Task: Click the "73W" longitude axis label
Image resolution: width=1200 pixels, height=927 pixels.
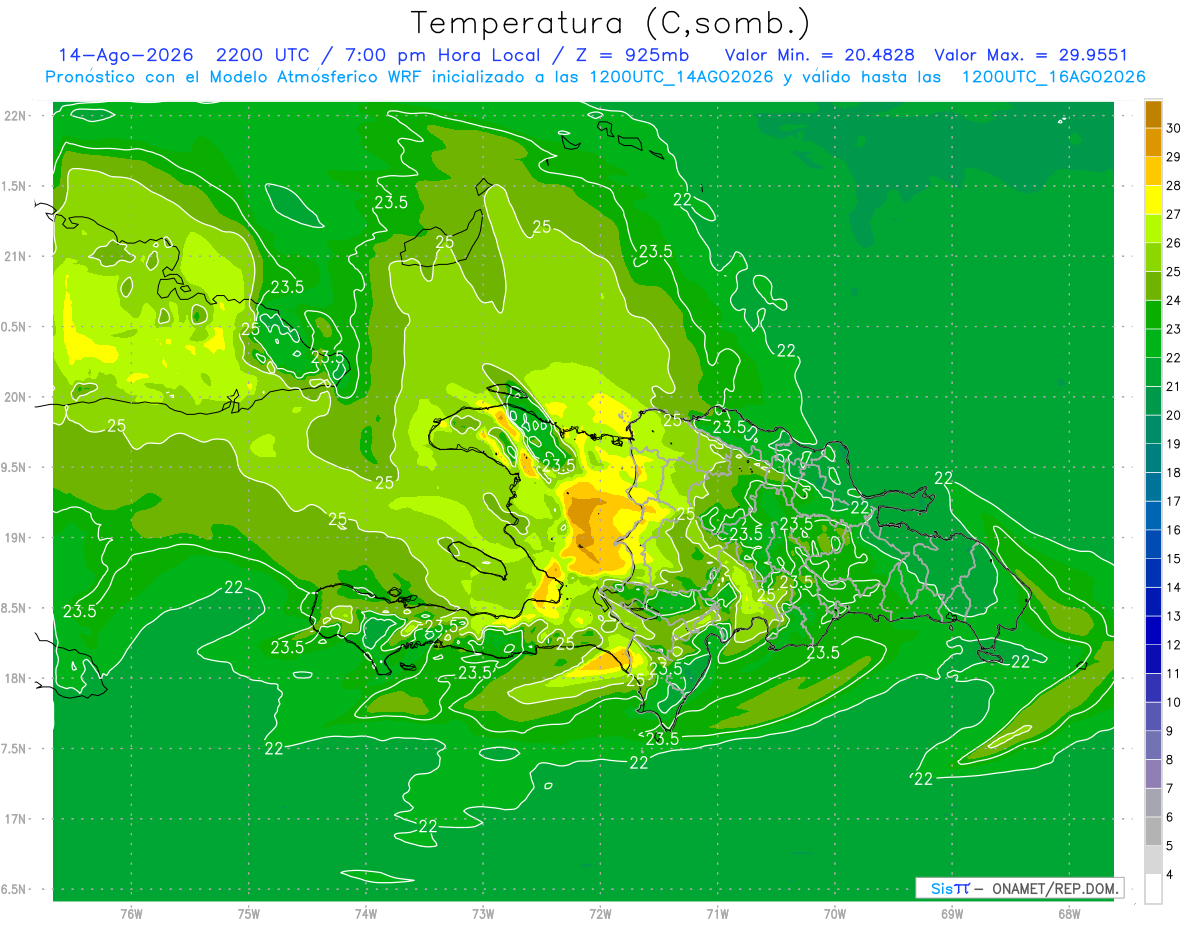Action: (483, 914)
